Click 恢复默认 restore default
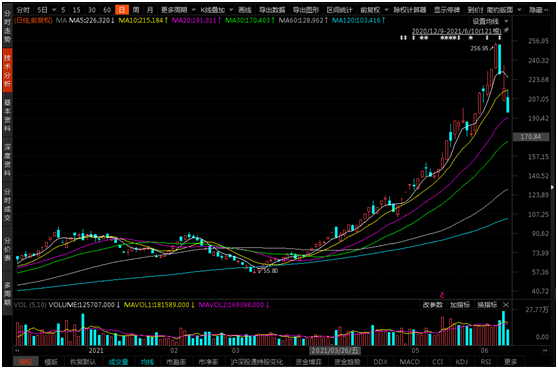558x369 pixels. click(83, 362)
